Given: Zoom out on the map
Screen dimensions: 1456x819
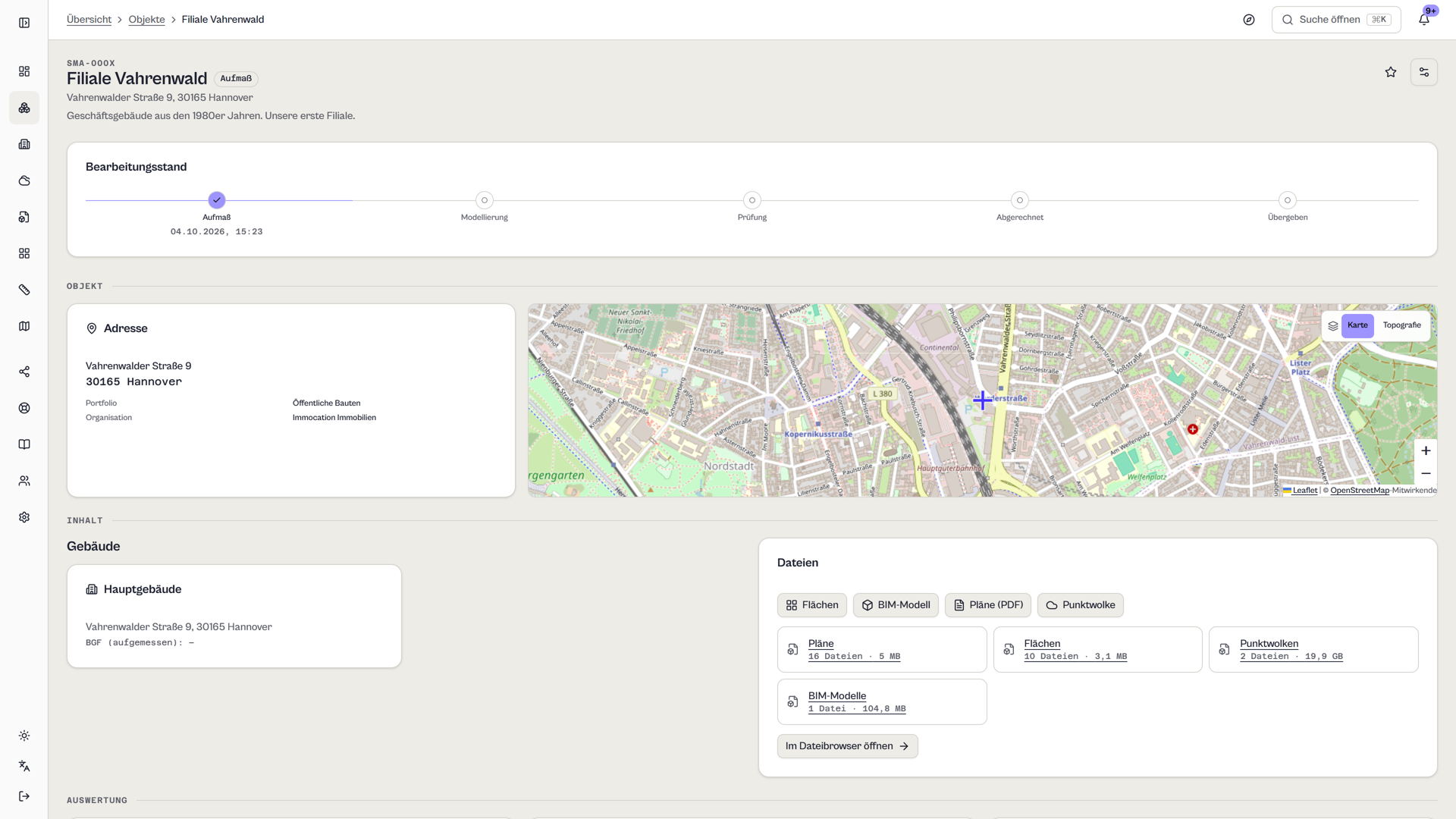Looking at the screenshot, I should pos(1426,473).
